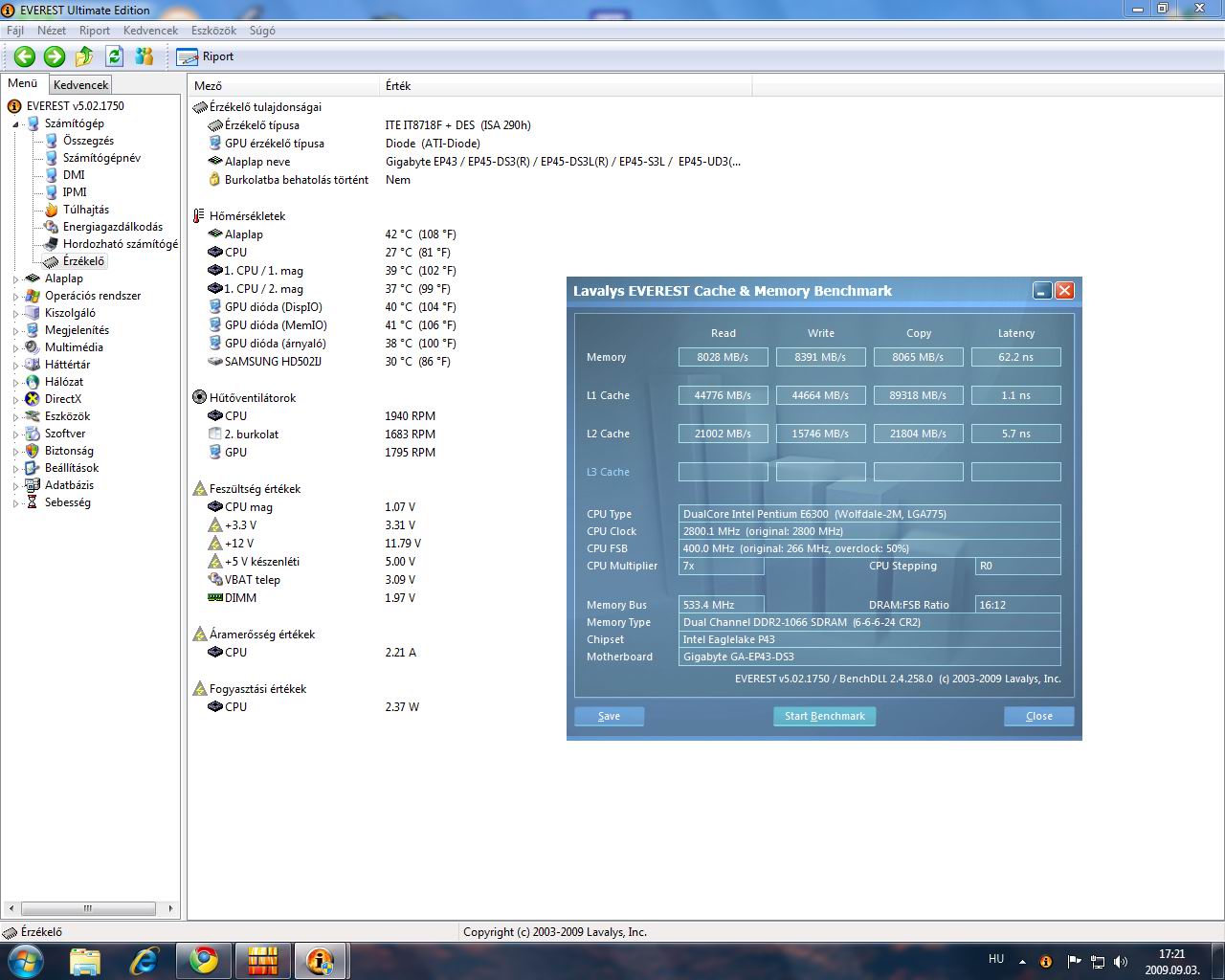Click the Adatbázis tree icon
The image size is (1225, 980).
point(33,485)
